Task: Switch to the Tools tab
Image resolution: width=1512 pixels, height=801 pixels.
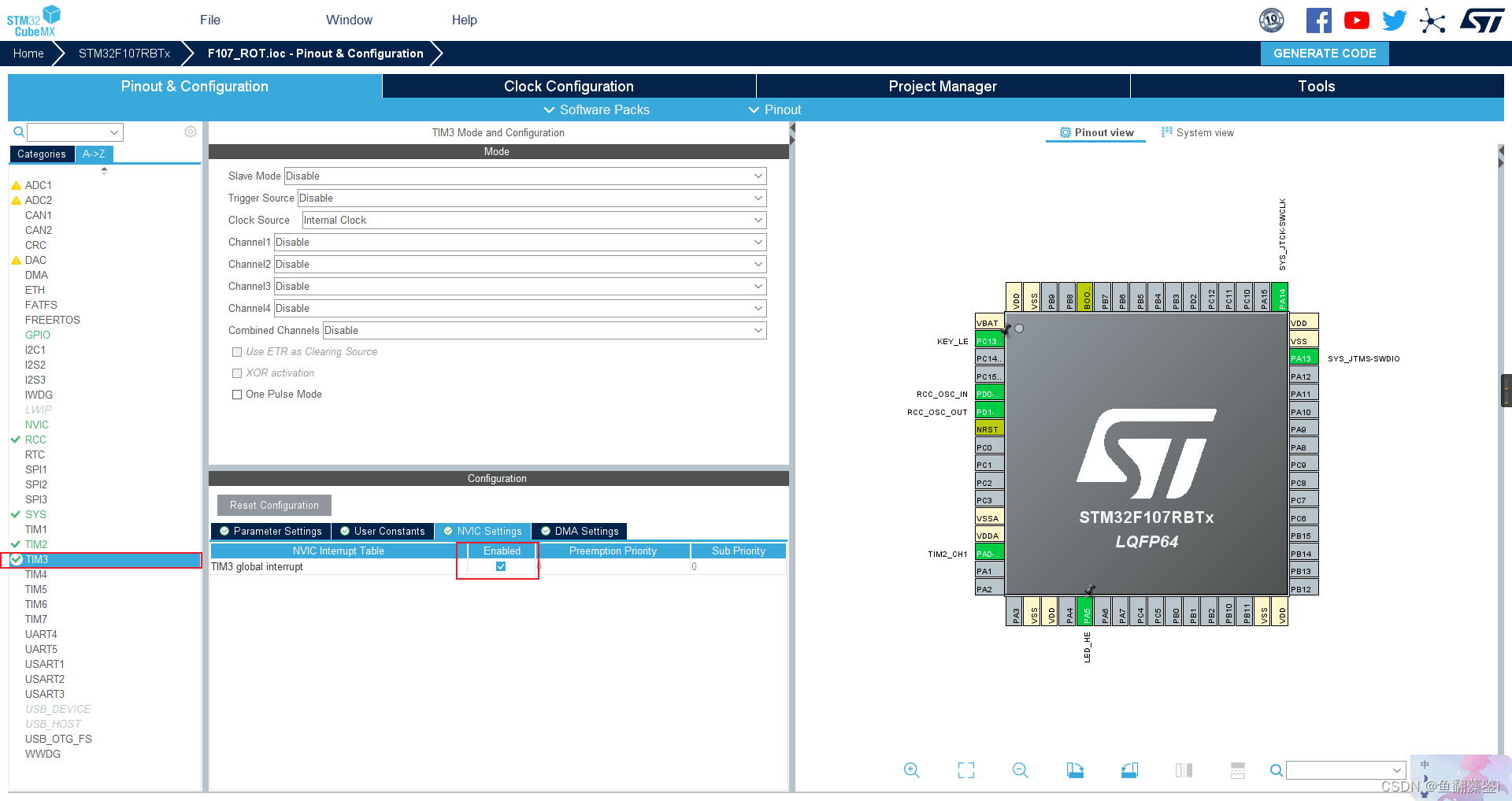Action: tap(1317, 86)
